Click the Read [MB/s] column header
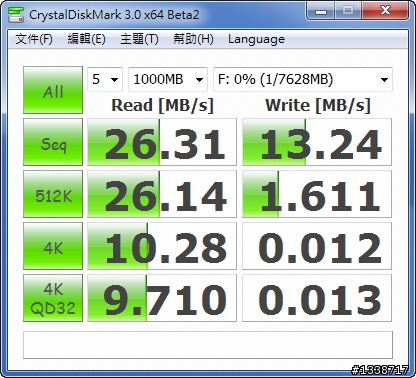 [162, 105]
